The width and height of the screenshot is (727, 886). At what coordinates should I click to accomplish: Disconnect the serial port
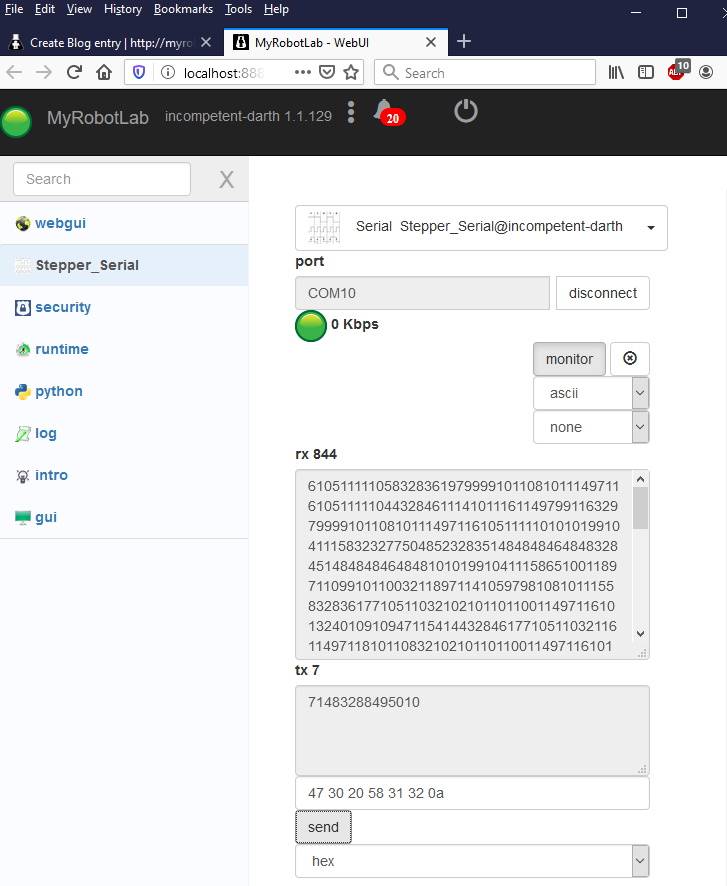click(603, 293)
